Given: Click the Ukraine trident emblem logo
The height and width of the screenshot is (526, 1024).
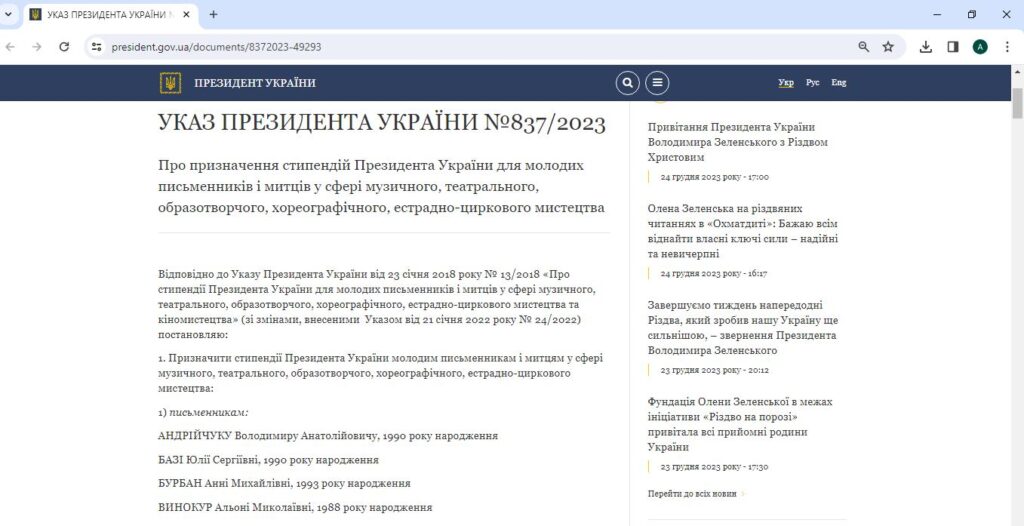Looking at the screenshot, I should [x=171, y=83].
